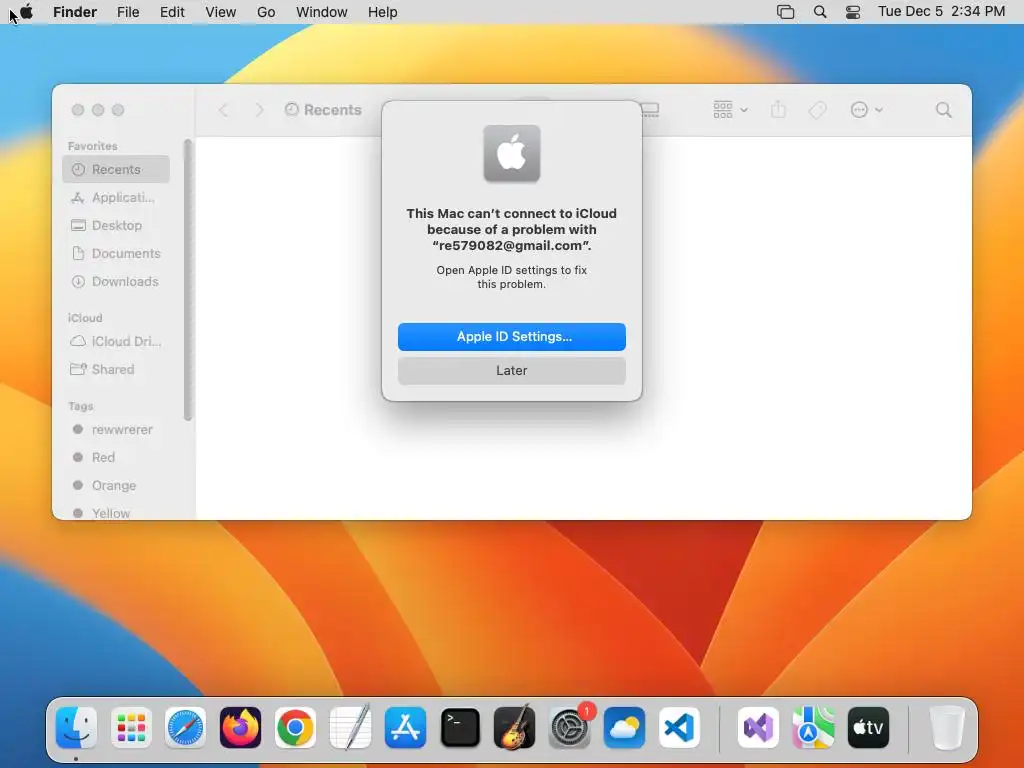The image size is (1024, 768).
Task: Click the Apple logo in the dialog
Action: click(511, 153)
